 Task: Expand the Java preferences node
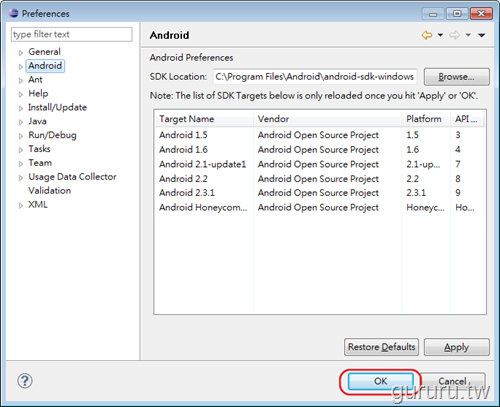[21, 122]
